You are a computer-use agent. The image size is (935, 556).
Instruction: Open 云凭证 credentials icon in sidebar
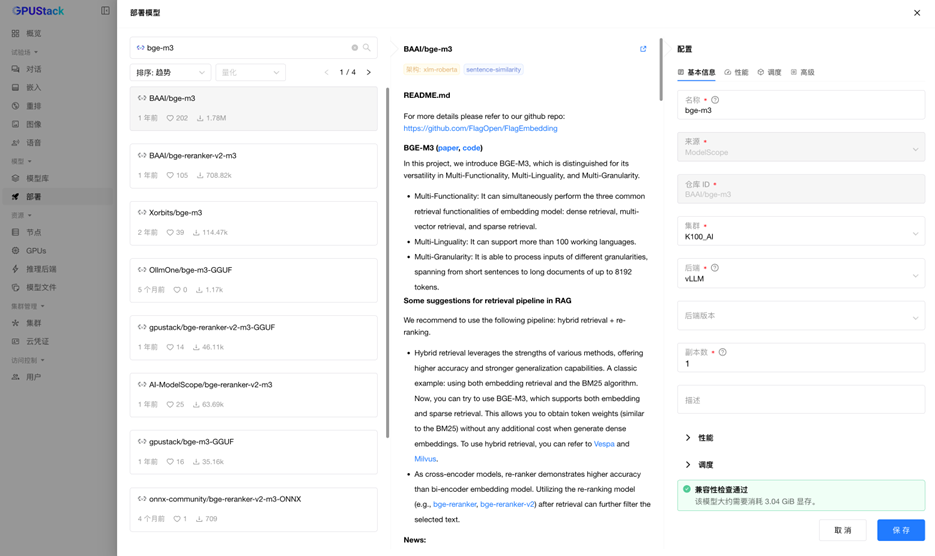point(16,341)
